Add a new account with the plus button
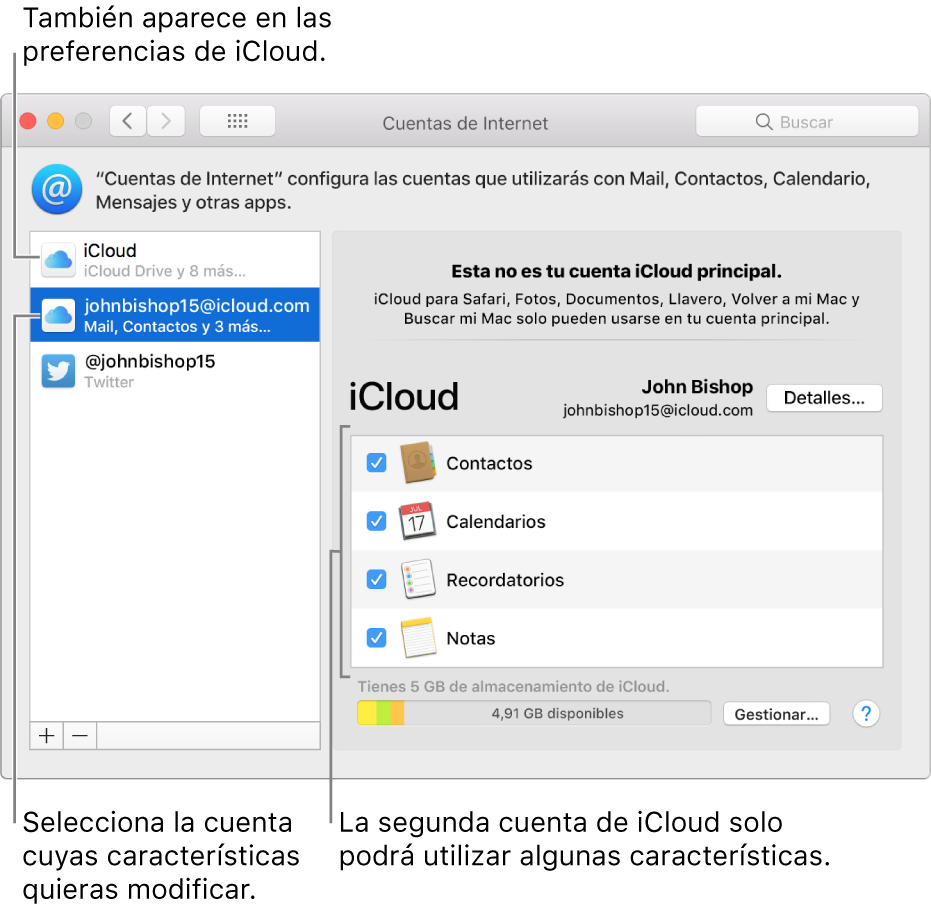This screenshot has height=907, width=931. pos(46,735)
